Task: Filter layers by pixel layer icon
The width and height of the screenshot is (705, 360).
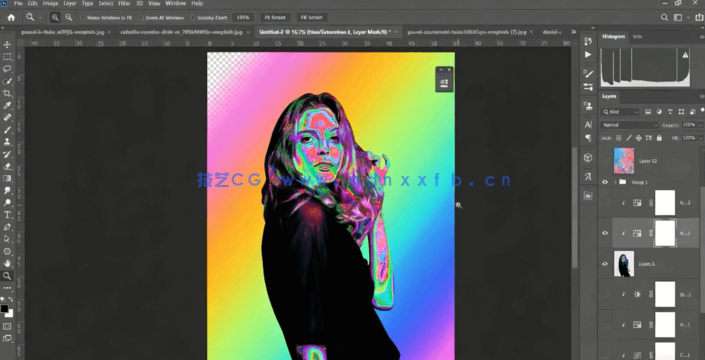Action: coord(648,111)
